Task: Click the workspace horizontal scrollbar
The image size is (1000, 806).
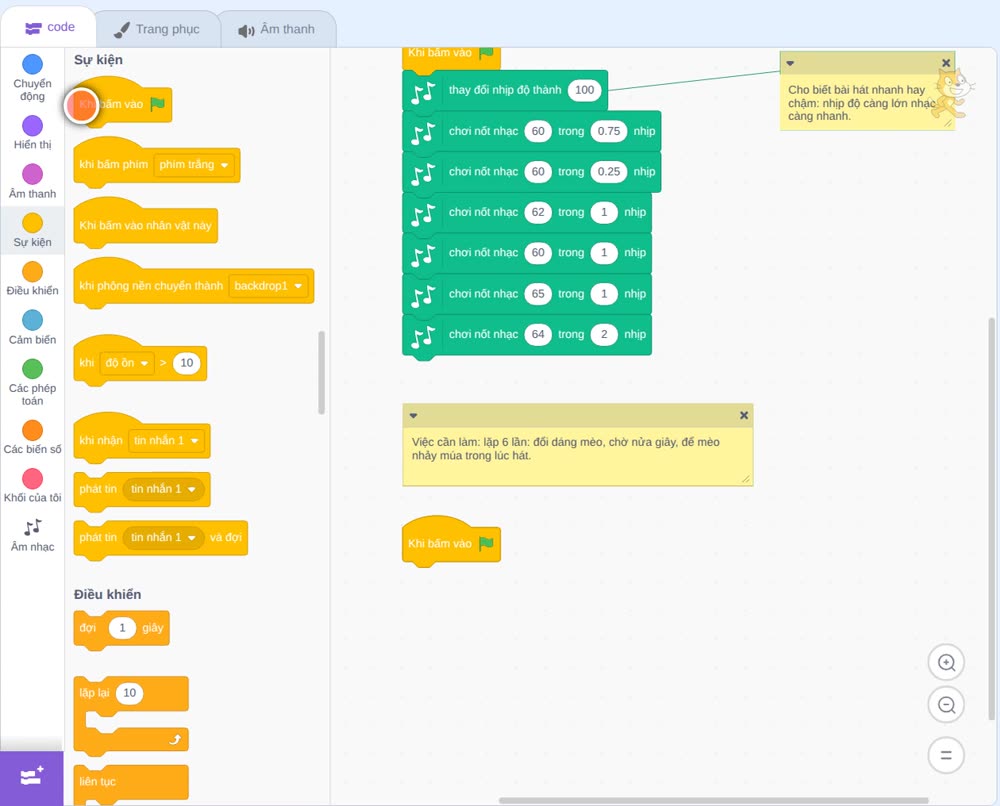Action: (x=713, y=800)
